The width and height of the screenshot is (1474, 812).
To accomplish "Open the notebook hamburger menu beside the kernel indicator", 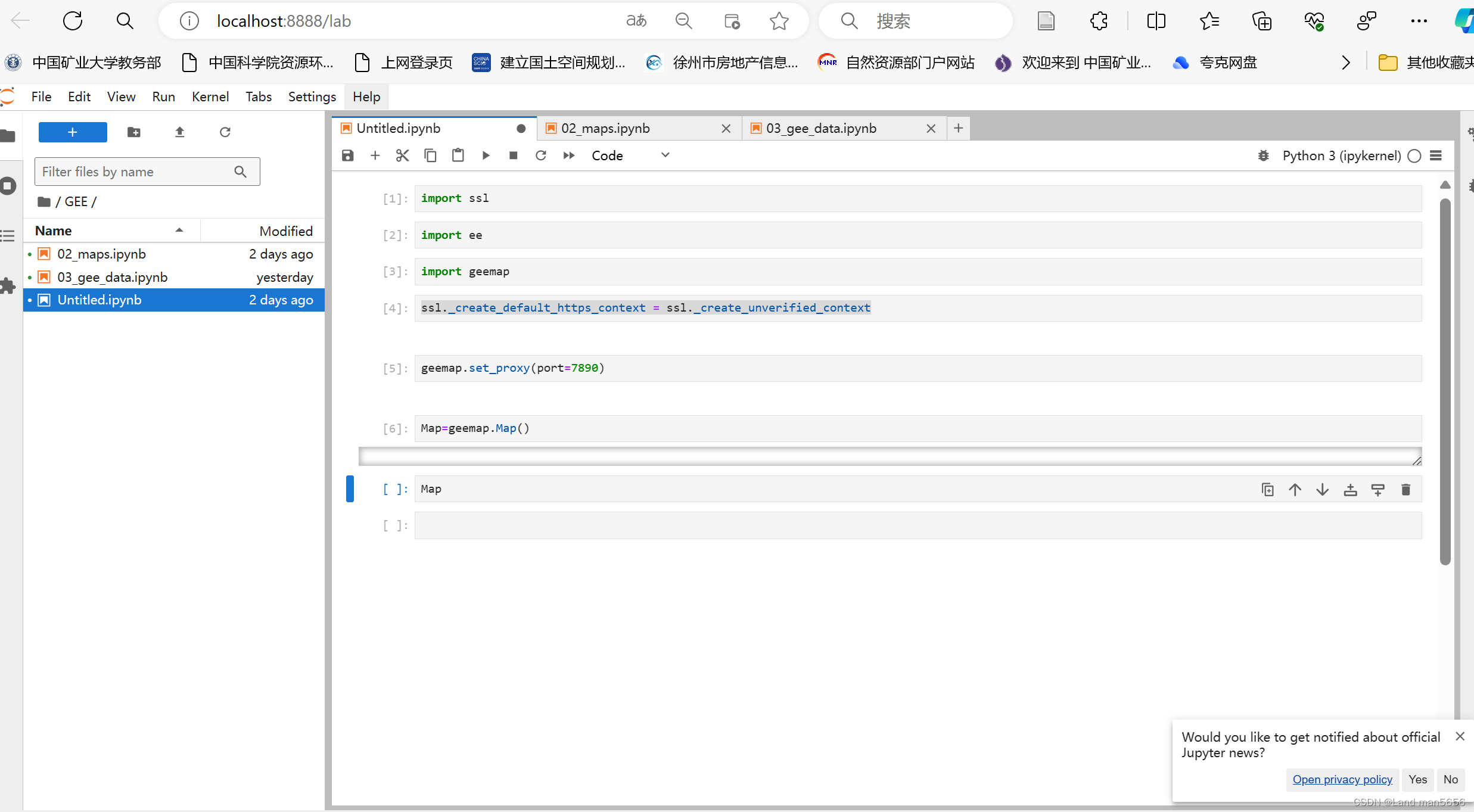I will coord(1436,155).
